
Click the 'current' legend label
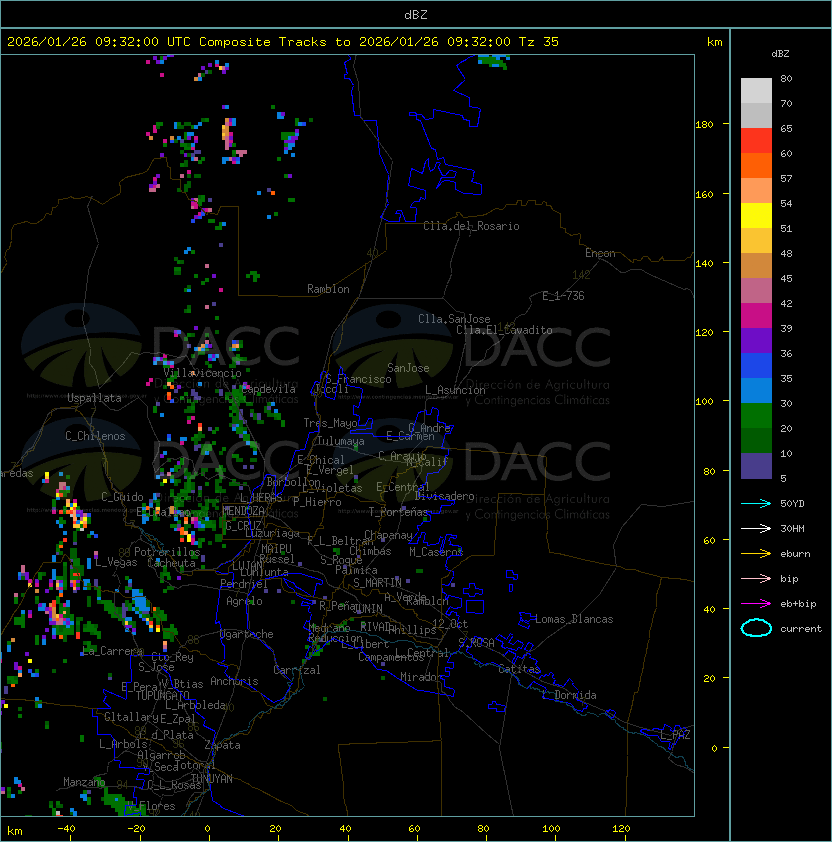pos(801,629)
